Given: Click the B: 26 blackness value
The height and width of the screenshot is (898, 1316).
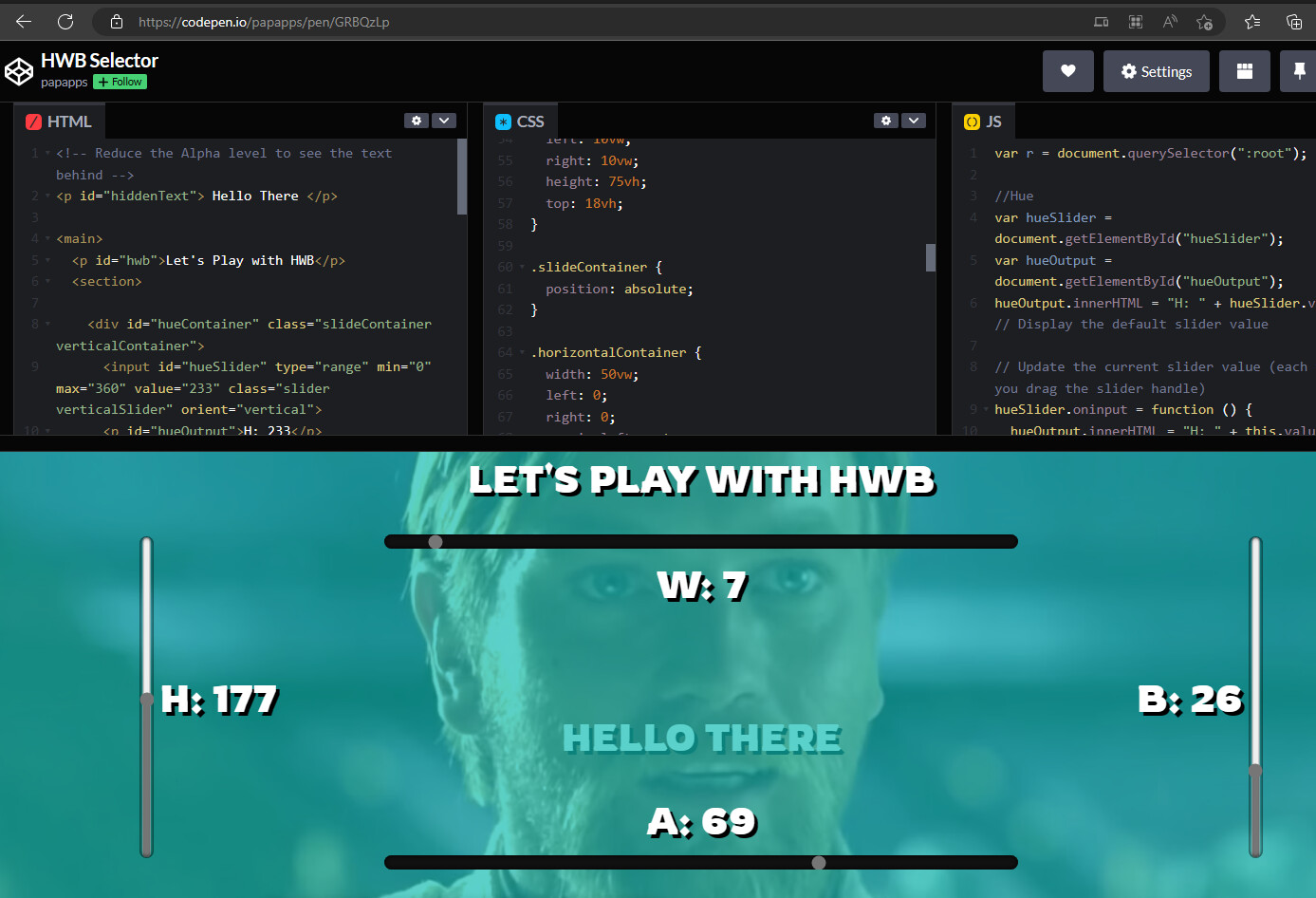Looking at the screenshot, I should 1191,701.
